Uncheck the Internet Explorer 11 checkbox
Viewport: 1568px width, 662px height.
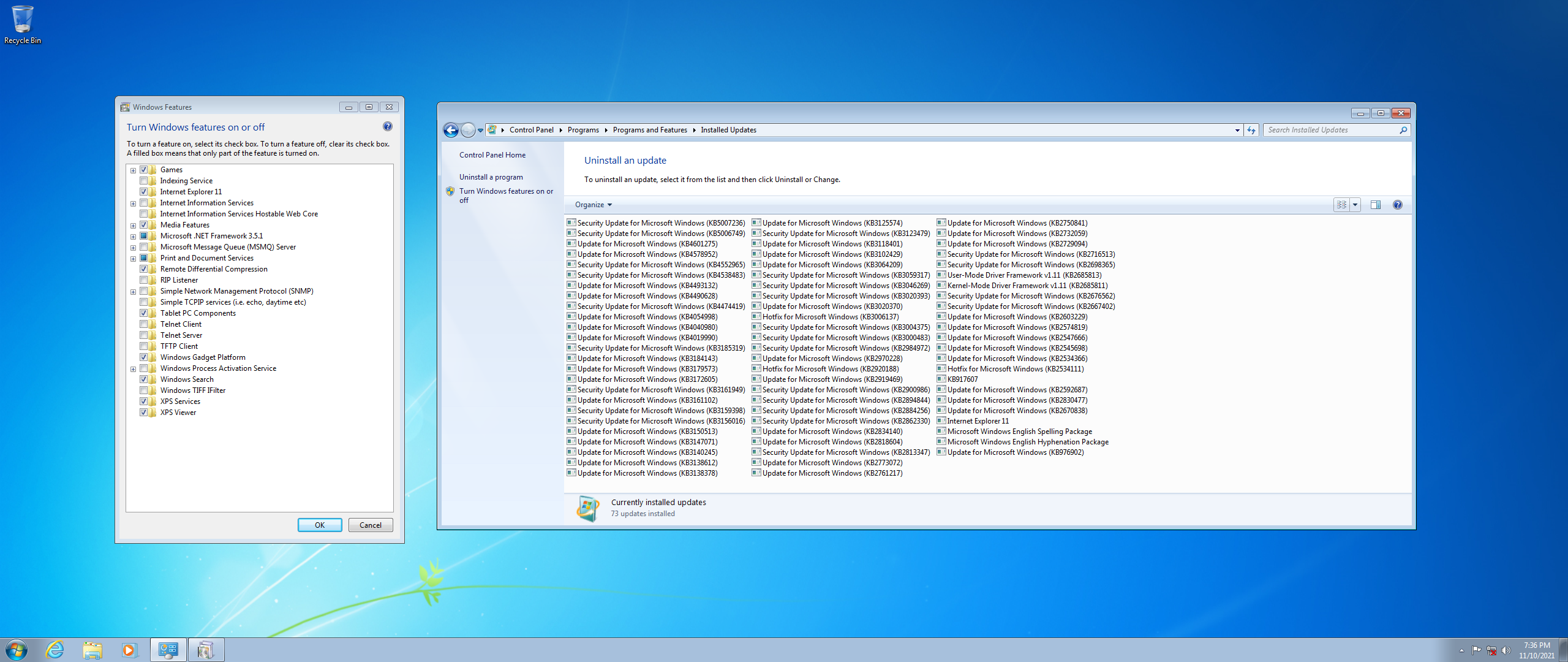click(x=144, y=192)
